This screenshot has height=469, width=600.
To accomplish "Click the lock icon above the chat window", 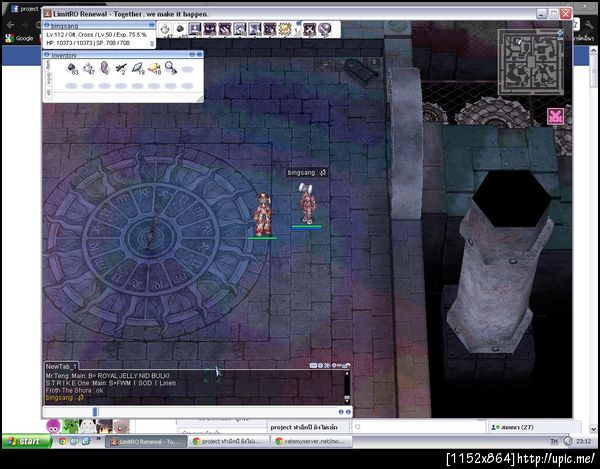I will [346, 366].
